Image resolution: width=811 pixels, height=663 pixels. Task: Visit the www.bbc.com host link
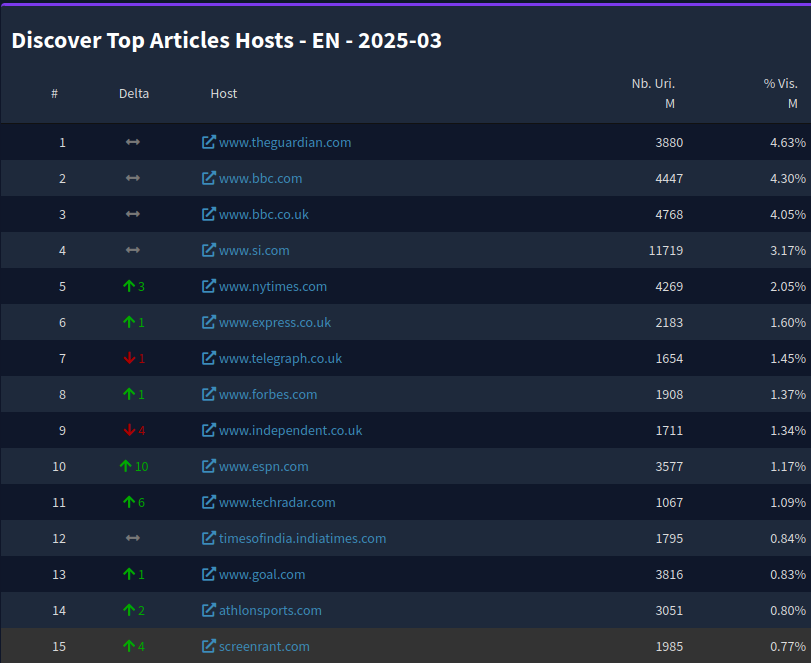(261, 178)
